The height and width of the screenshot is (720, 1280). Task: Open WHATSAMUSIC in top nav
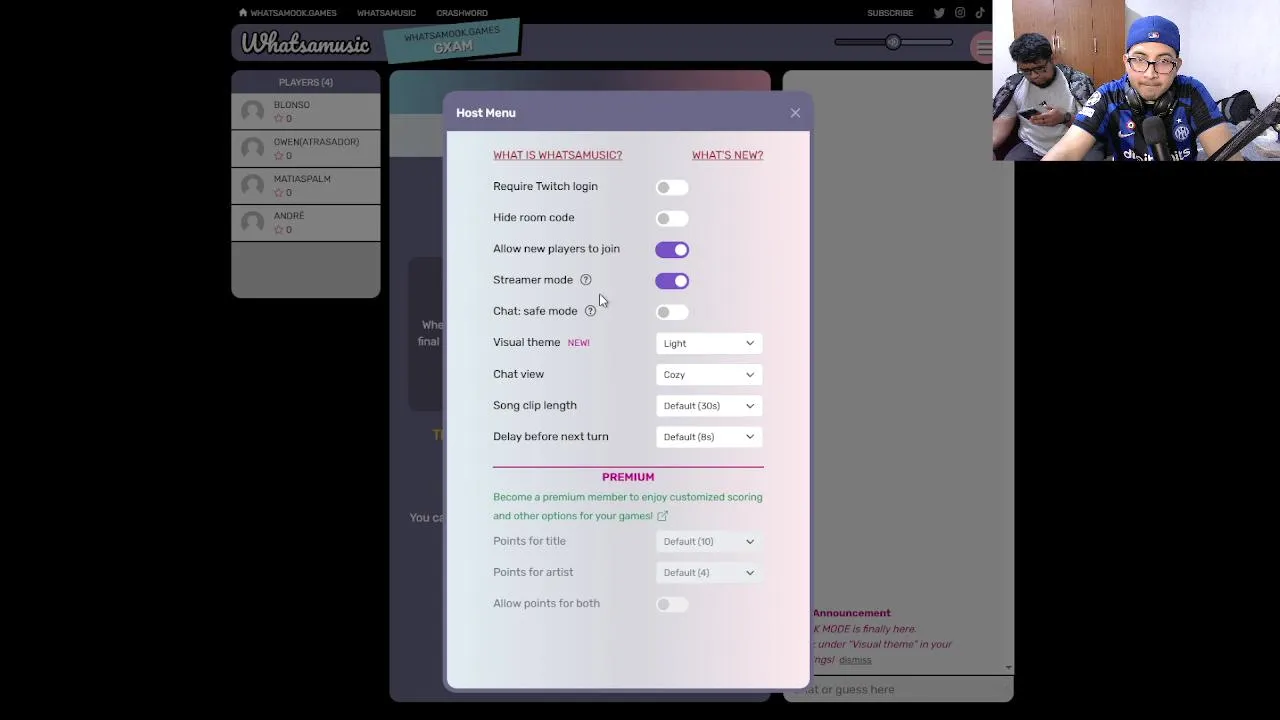click(x=386, y=13)
